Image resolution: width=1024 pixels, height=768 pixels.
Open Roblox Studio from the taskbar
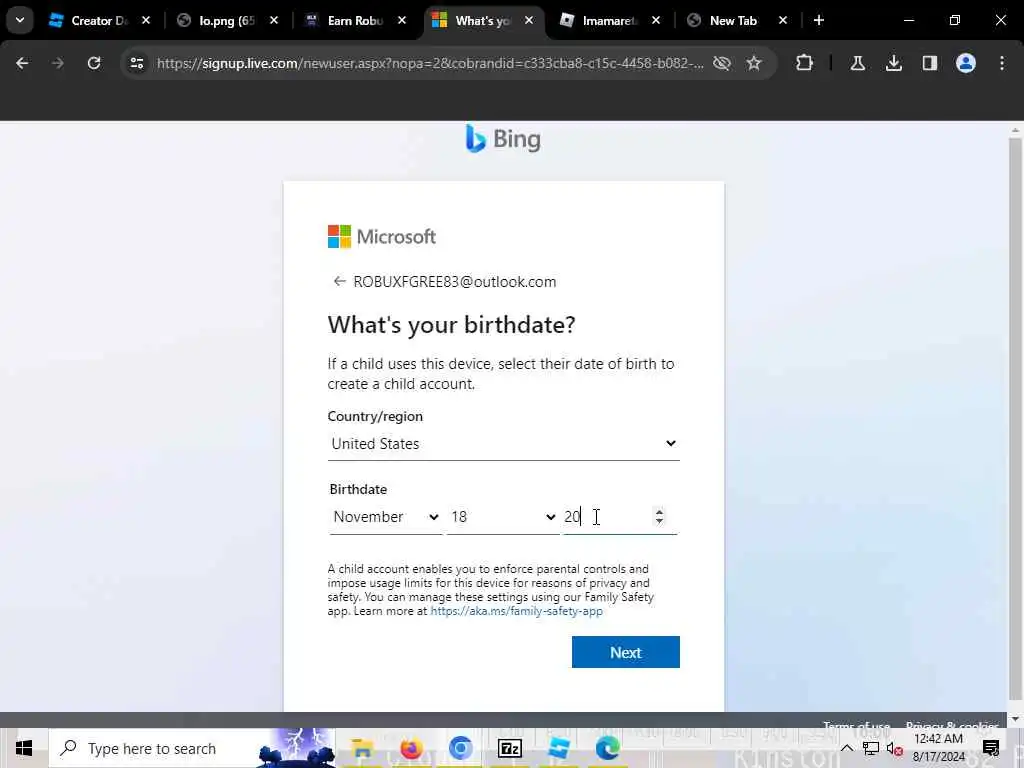click(x=558, y=748)
